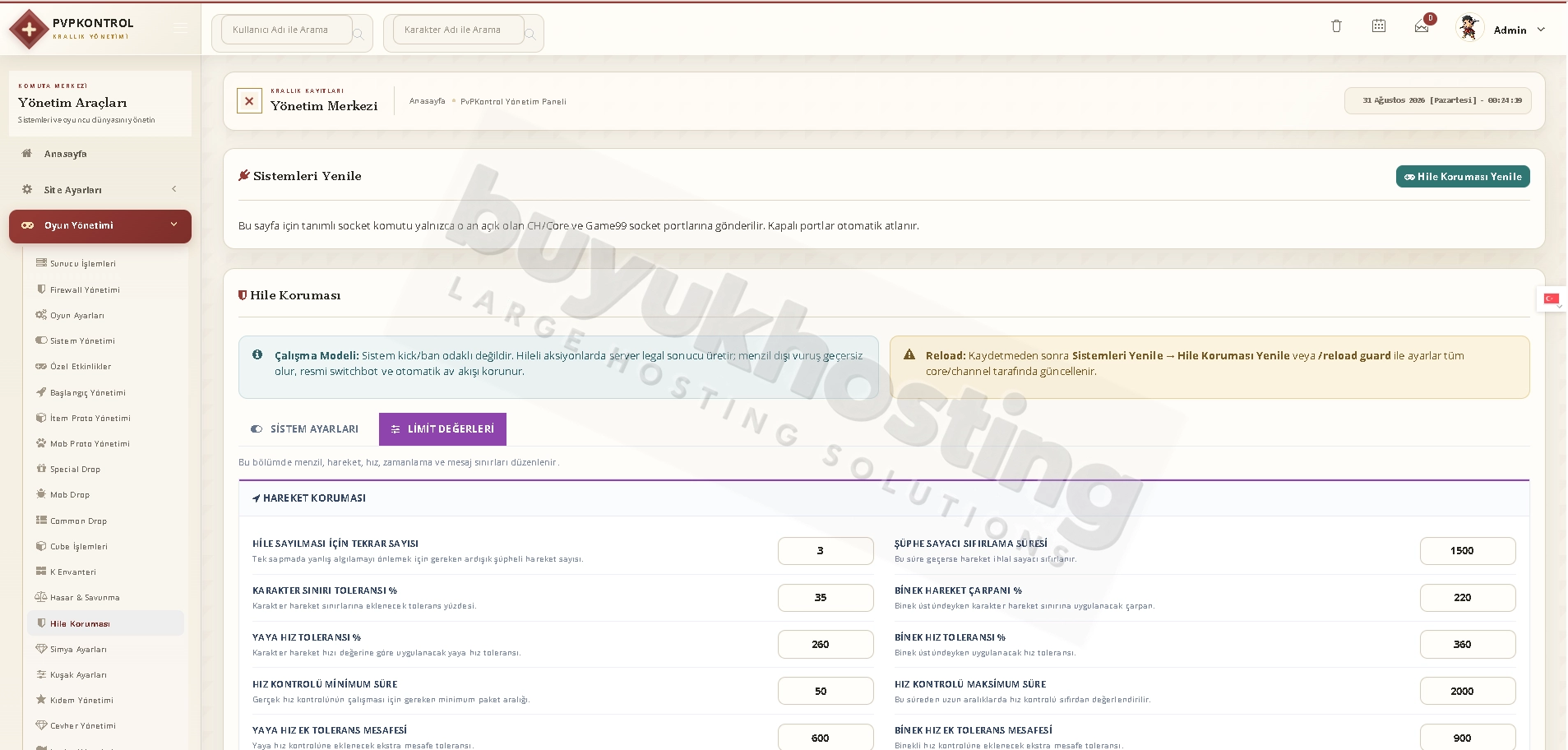Collapse the Oyun Yönetimi menu

[100, 226]
